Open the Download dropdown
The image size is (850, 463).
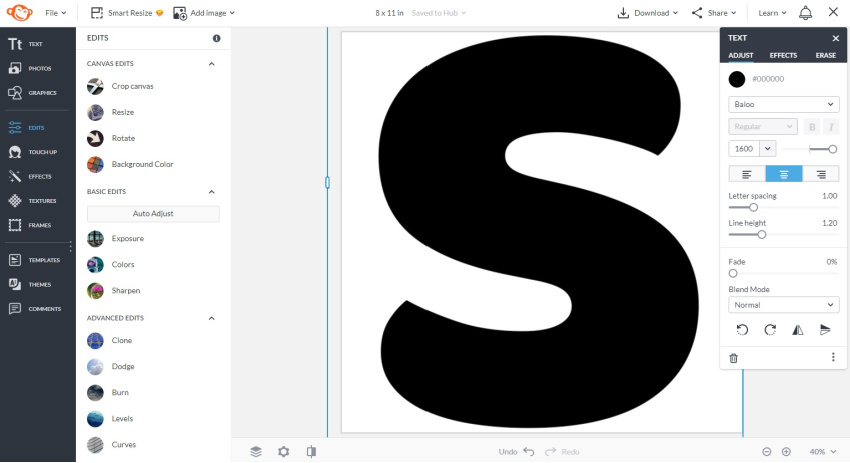pos(648,12)
